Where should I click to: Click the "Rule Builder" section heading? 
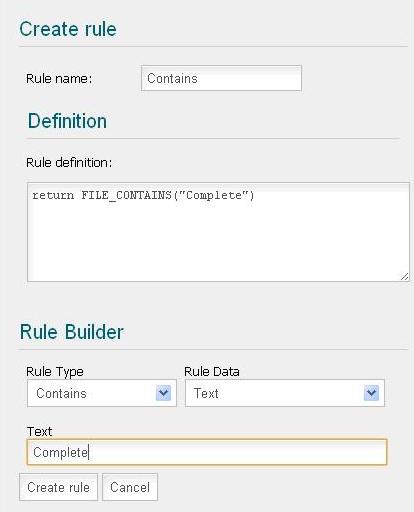pyautogui.click(x=72, y=332)
